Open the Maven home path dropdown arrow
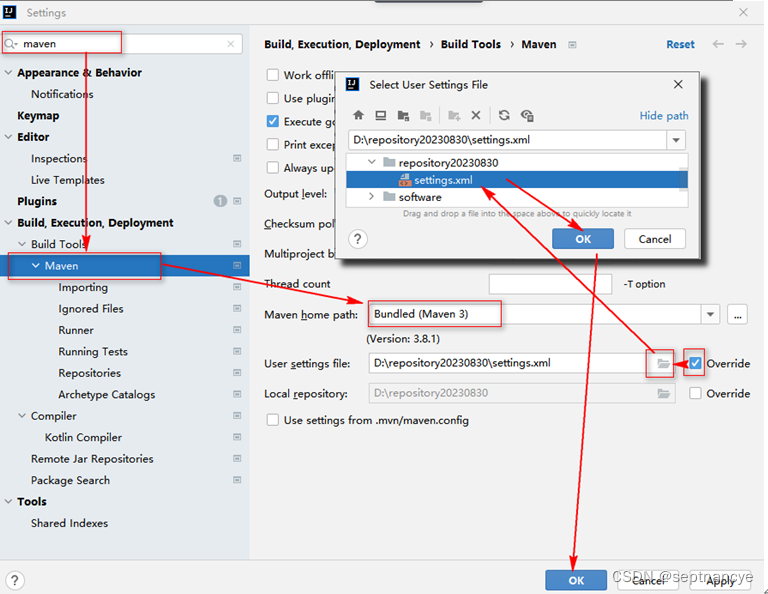 [x=710, y=314]
